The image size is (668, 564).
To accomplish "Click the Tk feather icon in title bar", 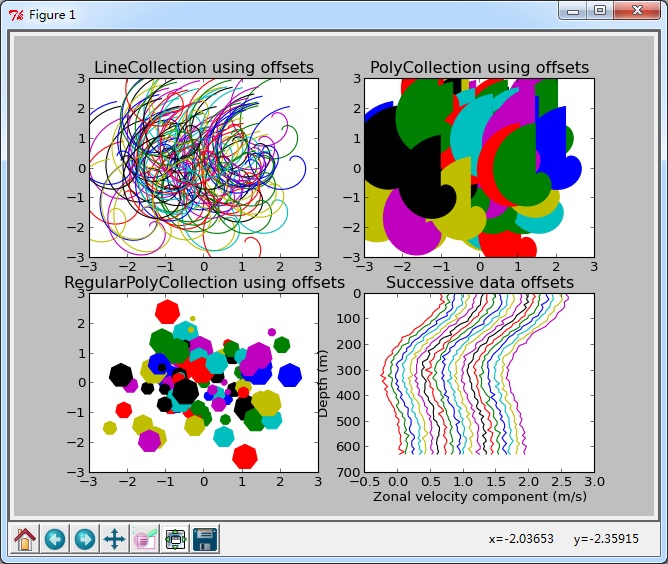I will (x=16, y=15).
